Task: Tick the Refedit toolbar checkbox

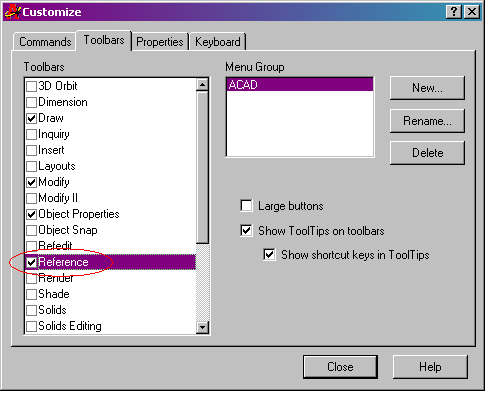Action: click(31, 246)
